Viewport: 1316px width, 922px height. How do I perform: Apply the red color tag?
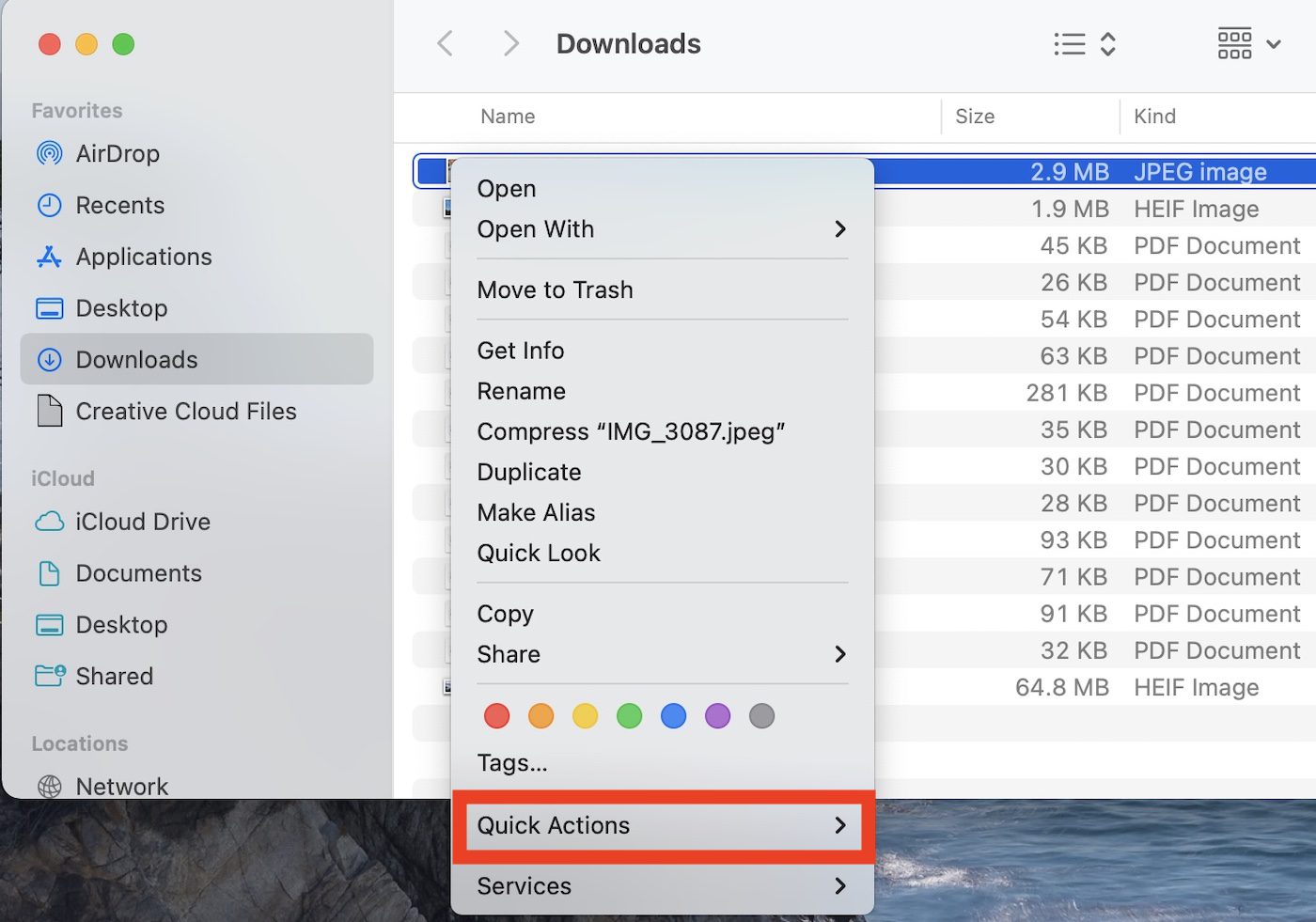pos(496,716)
